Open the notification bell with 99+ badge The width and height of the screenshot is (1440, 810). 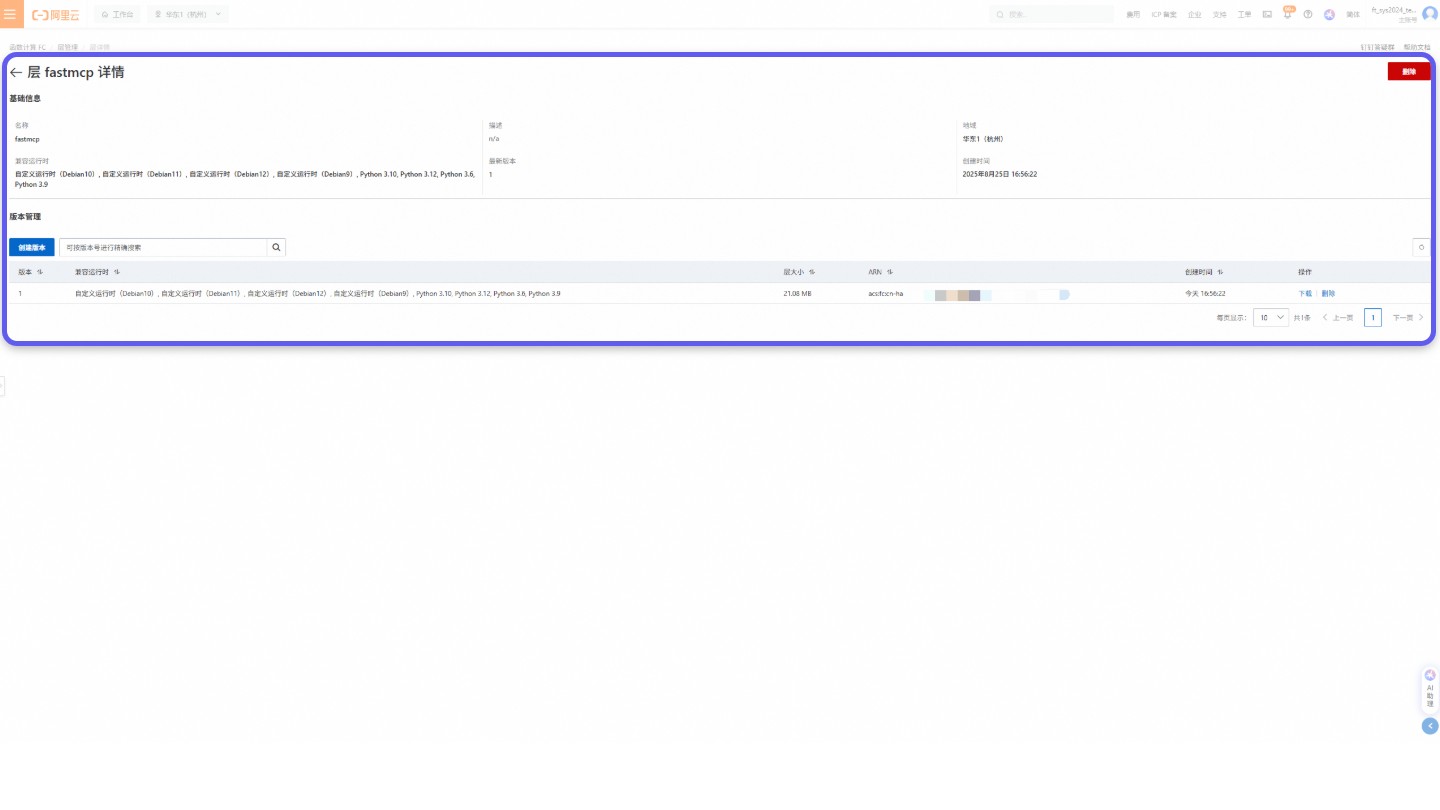point(1288,14)
